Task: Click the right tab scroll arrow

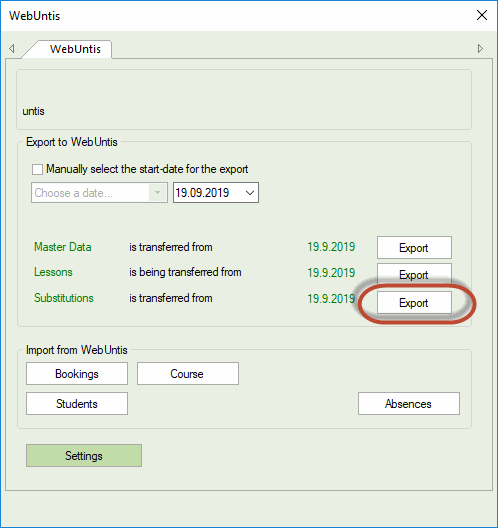Action: pyautogui.click(x=480, y=48)
